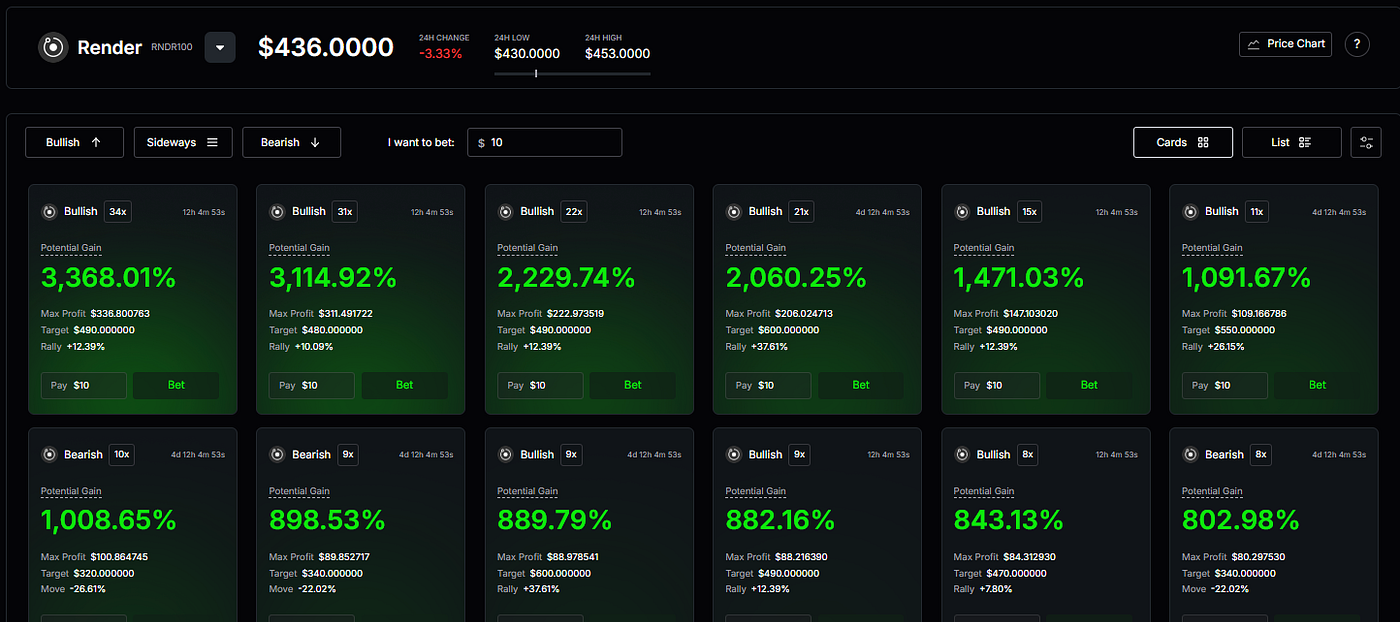Click Target $320.000000 on Bearish 10x card
This screenshot has width=1400, height=622.
(87, 573)
